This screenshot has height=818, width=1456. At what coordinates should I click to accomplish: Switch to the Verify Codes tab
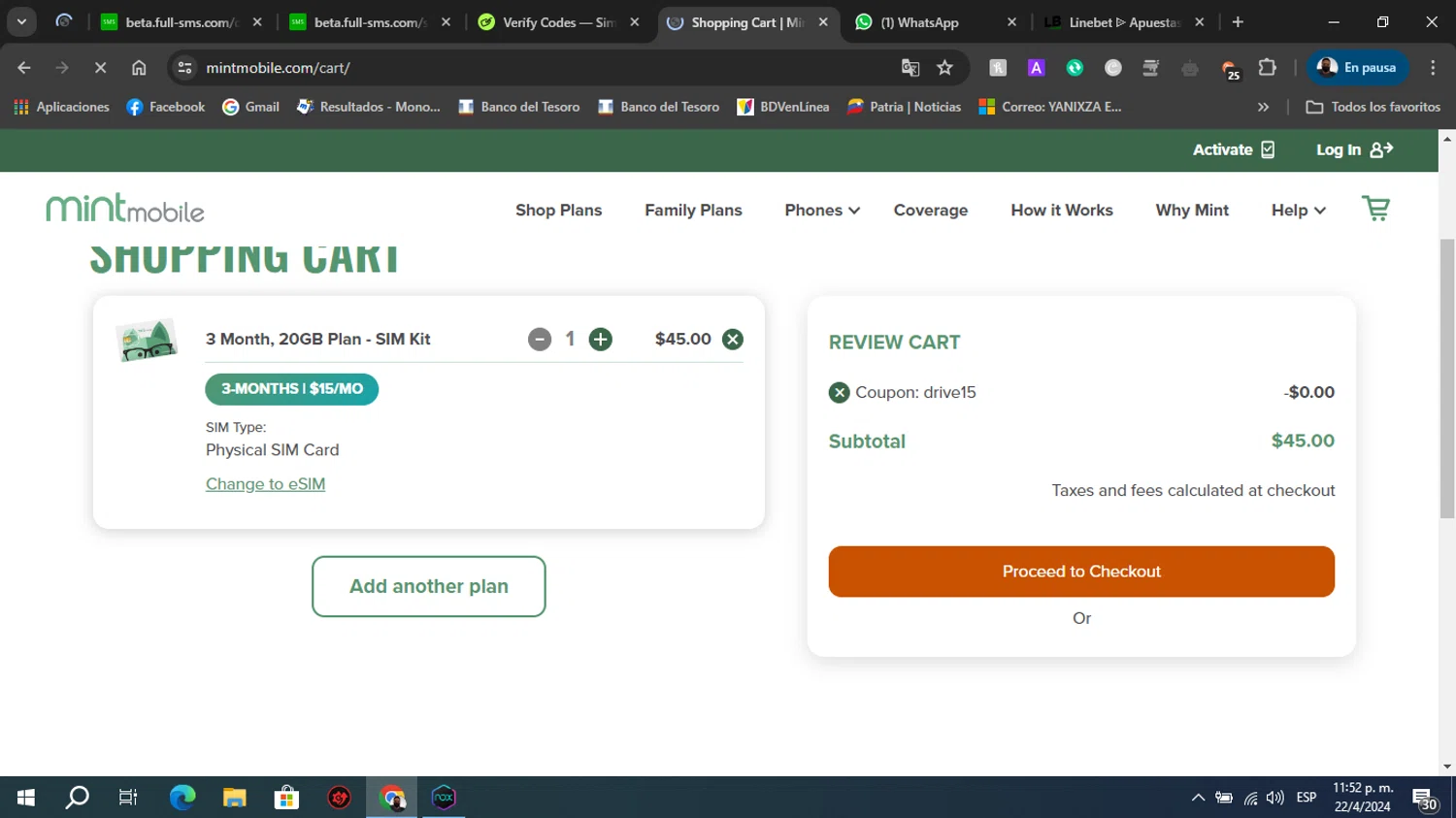558,22
